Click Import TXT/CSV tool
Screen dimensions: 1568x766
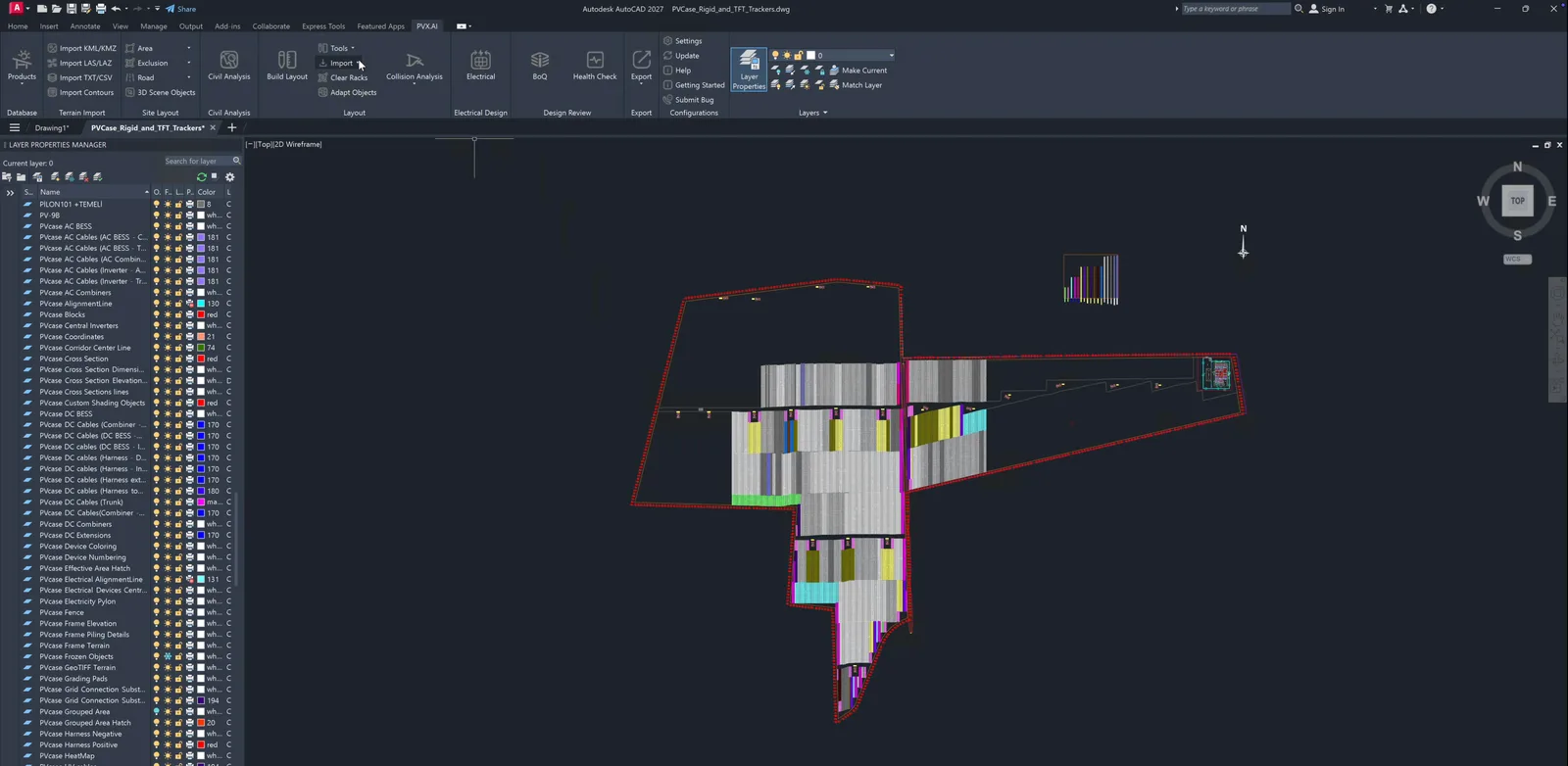pos(79,77)
